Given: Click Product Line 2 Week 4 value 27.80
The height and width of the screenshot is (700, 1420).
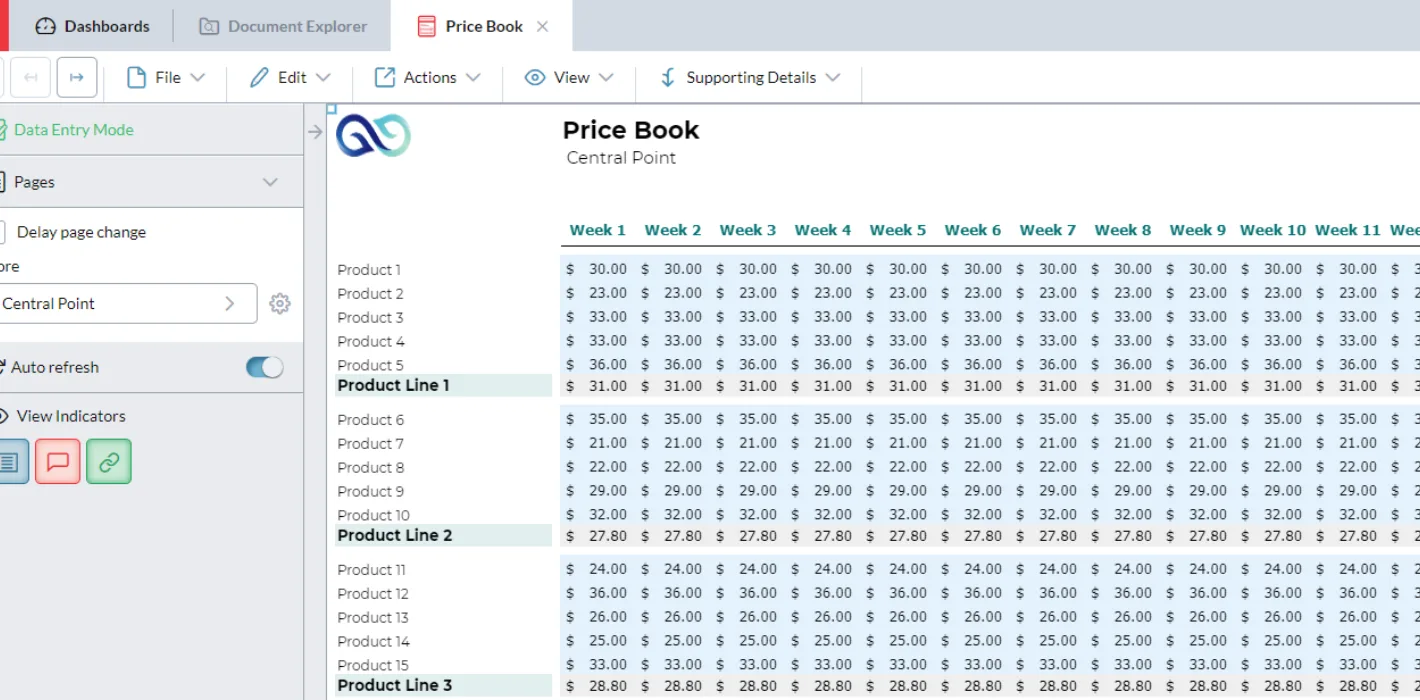Looking at the screenshot, I should click(822, 536).
